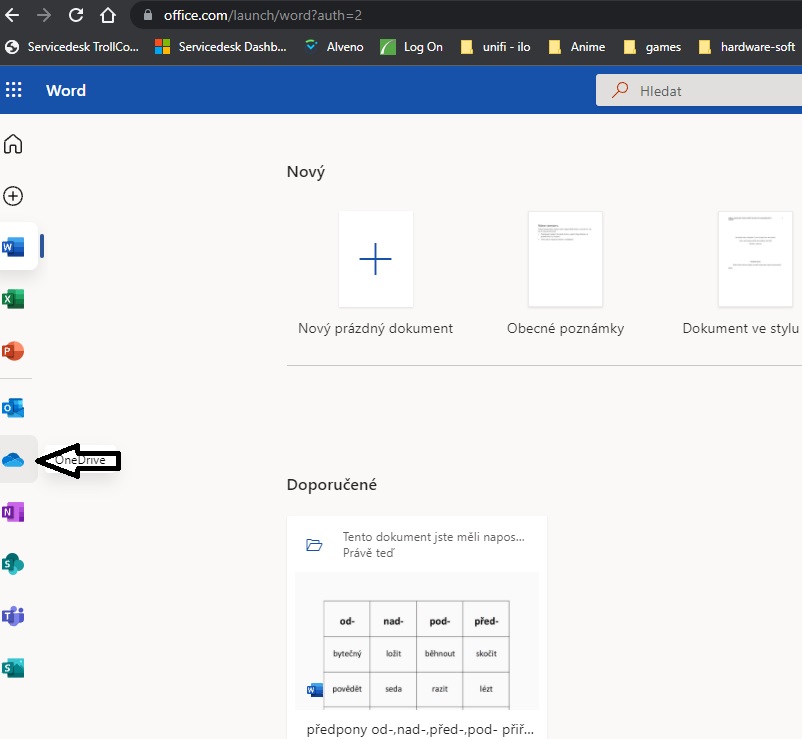Select the Word icon in sidebar

tap(14, 247)
